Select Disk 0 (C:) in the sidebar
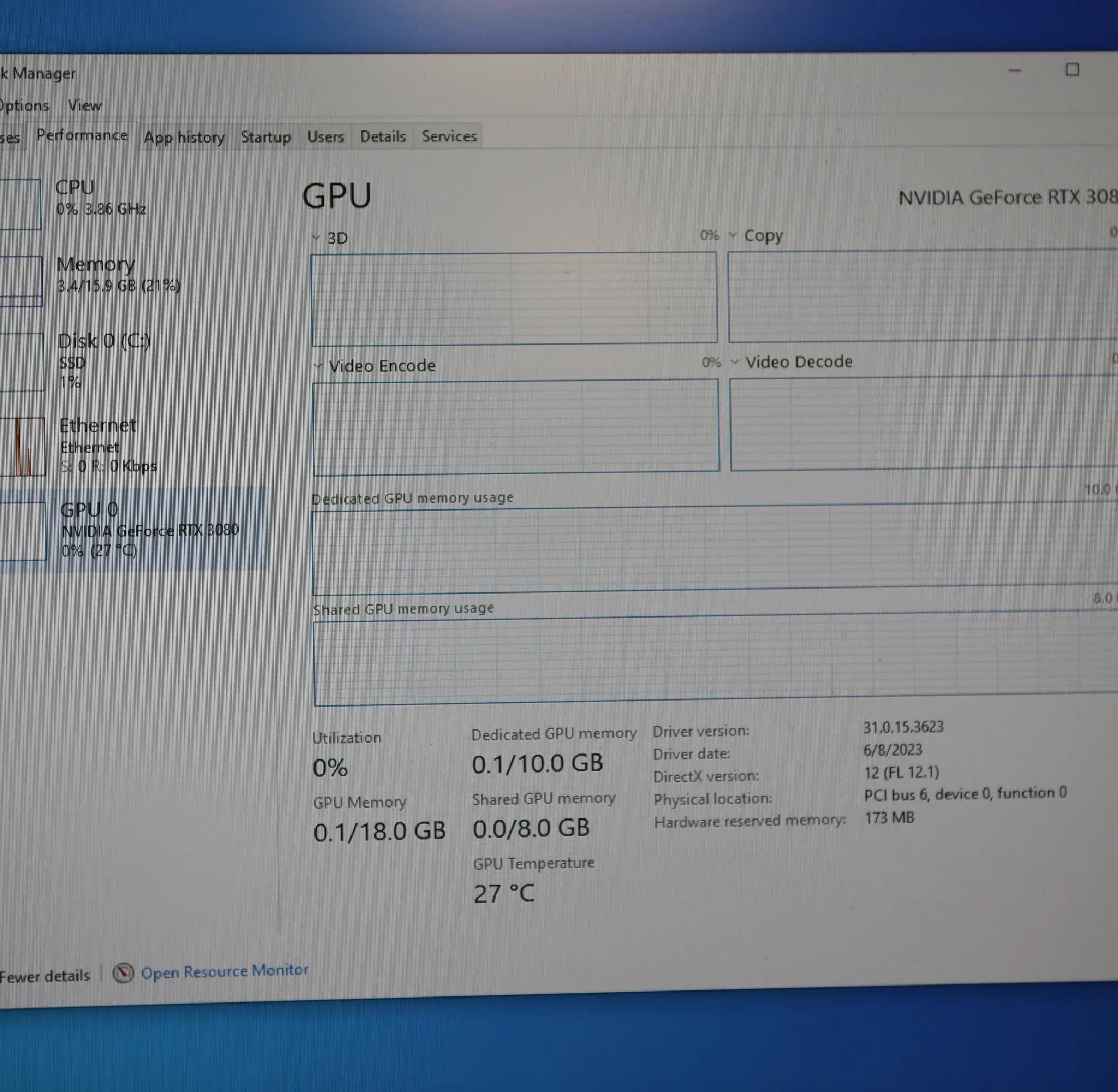1118x1092 pixels. coord(133,361)
